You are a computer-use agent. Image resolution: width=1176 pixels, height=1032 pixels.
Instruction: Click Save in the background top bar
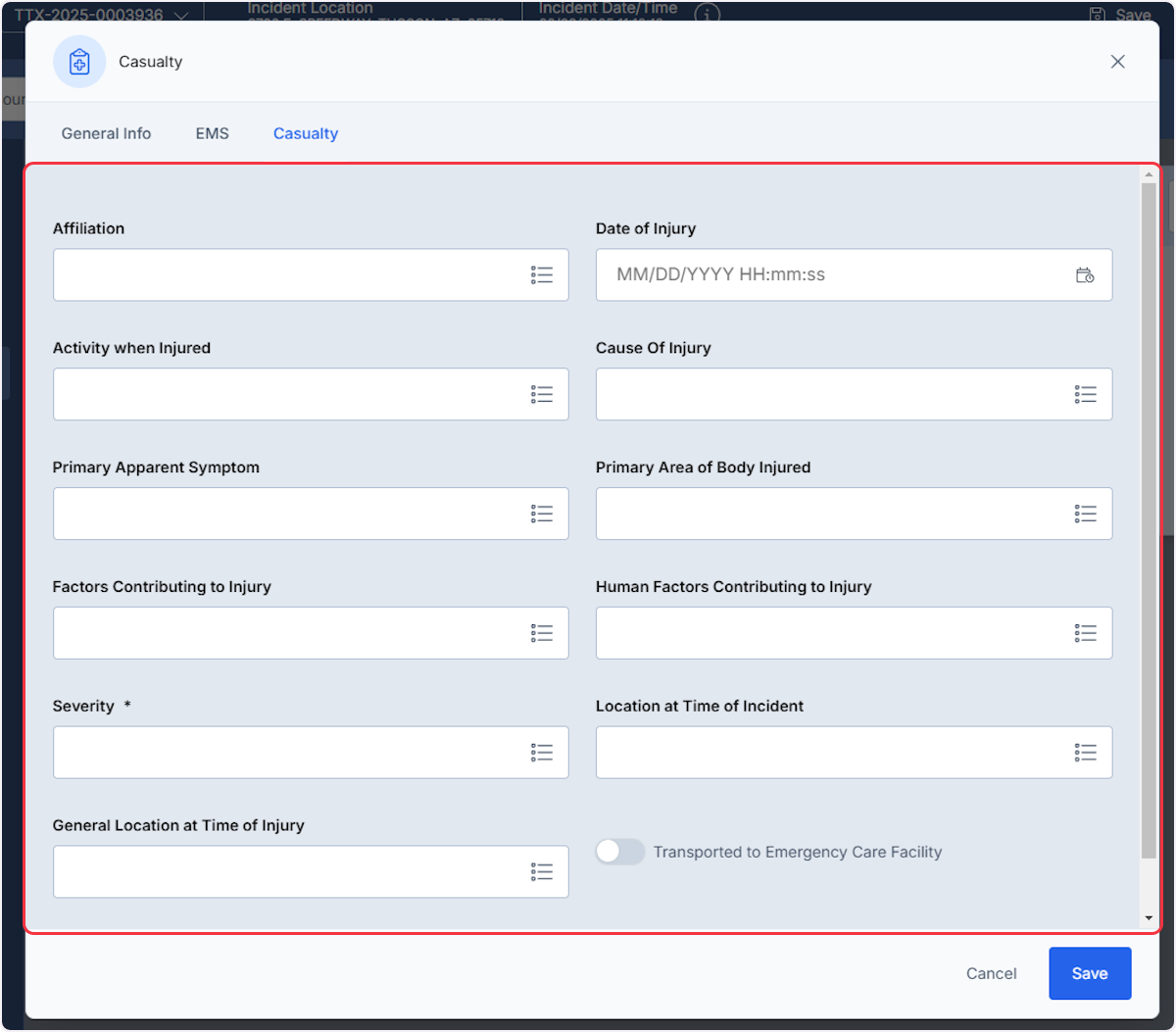(1122, 15)
